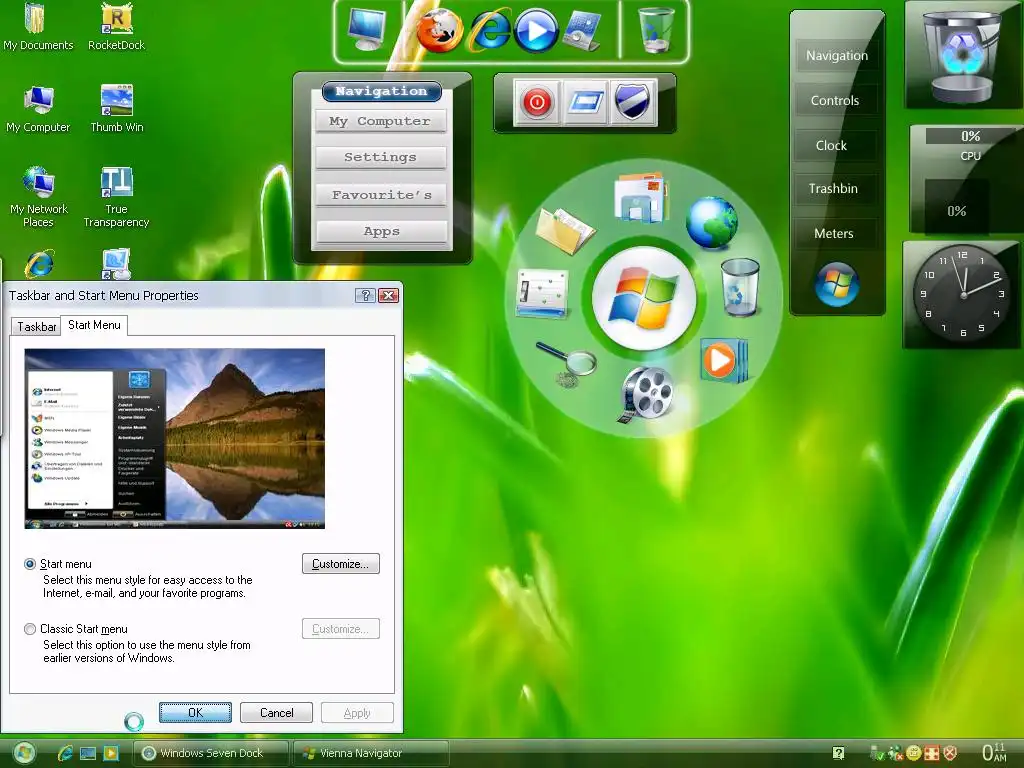Open the My Computer desktop icon

pyautogui.click(x=38, y=108)
